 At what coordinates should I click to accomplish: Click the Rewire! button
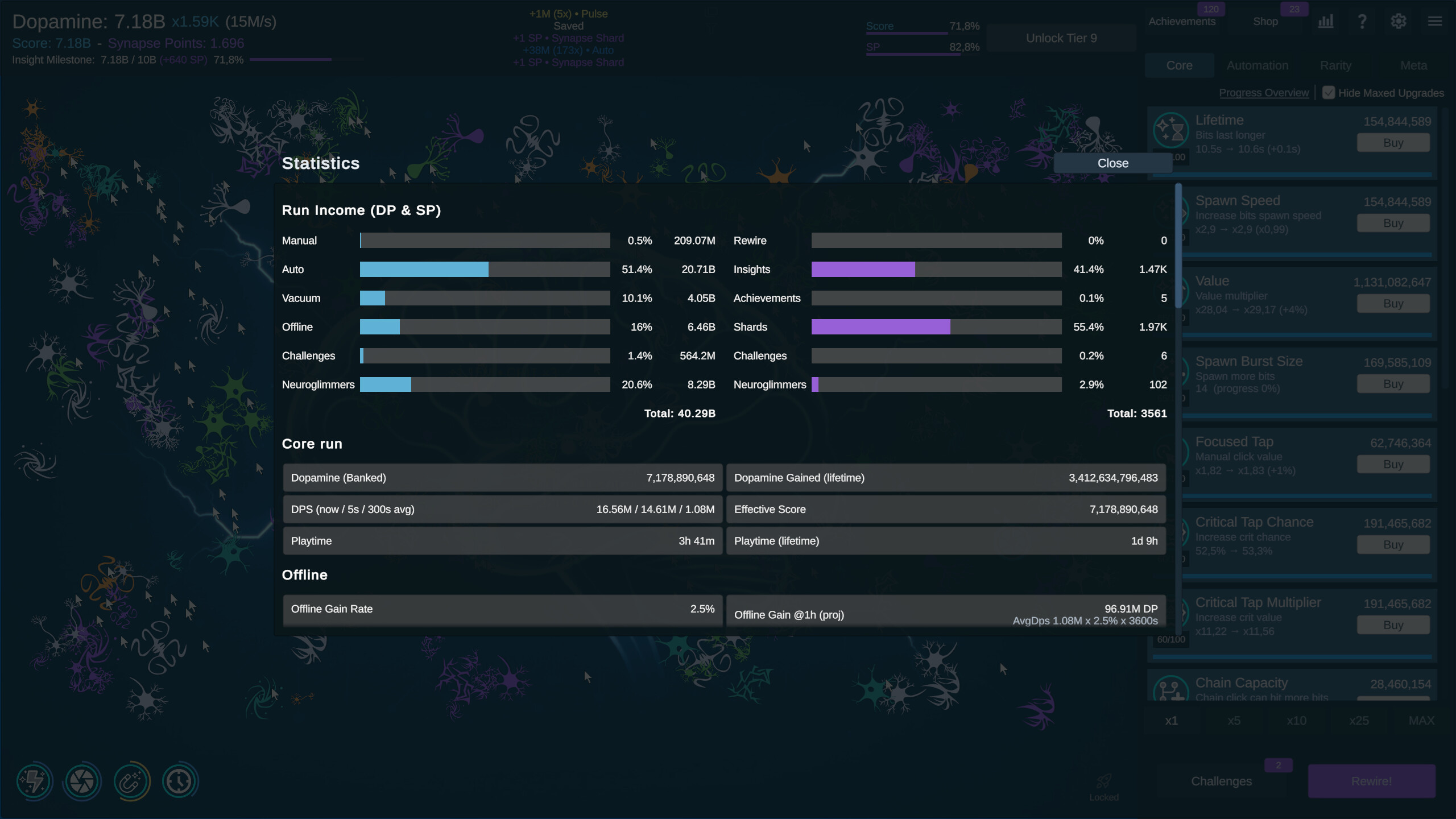(1372, 781)
